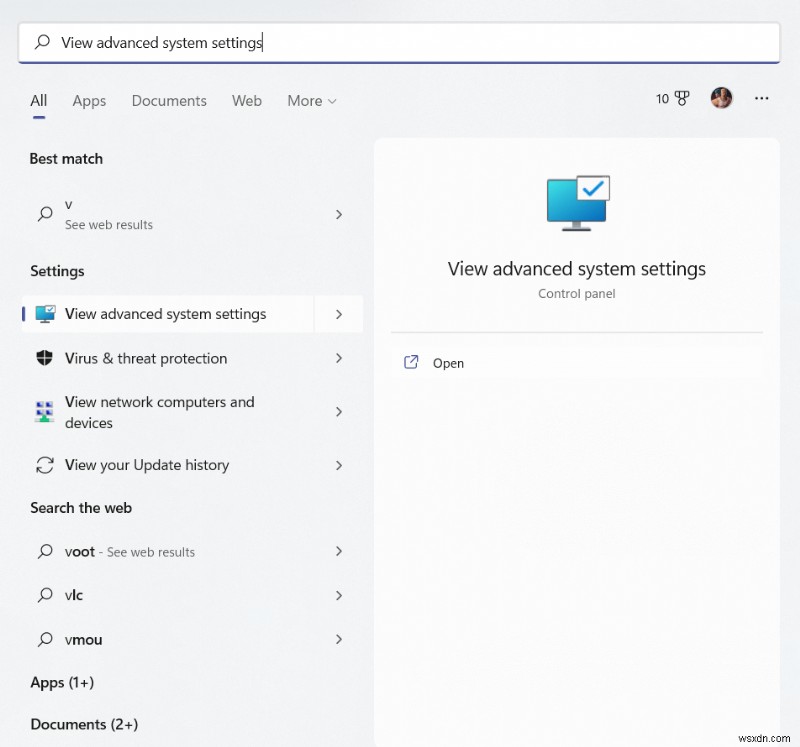Expand arrow for Virus & threat protection

[339, 358]
